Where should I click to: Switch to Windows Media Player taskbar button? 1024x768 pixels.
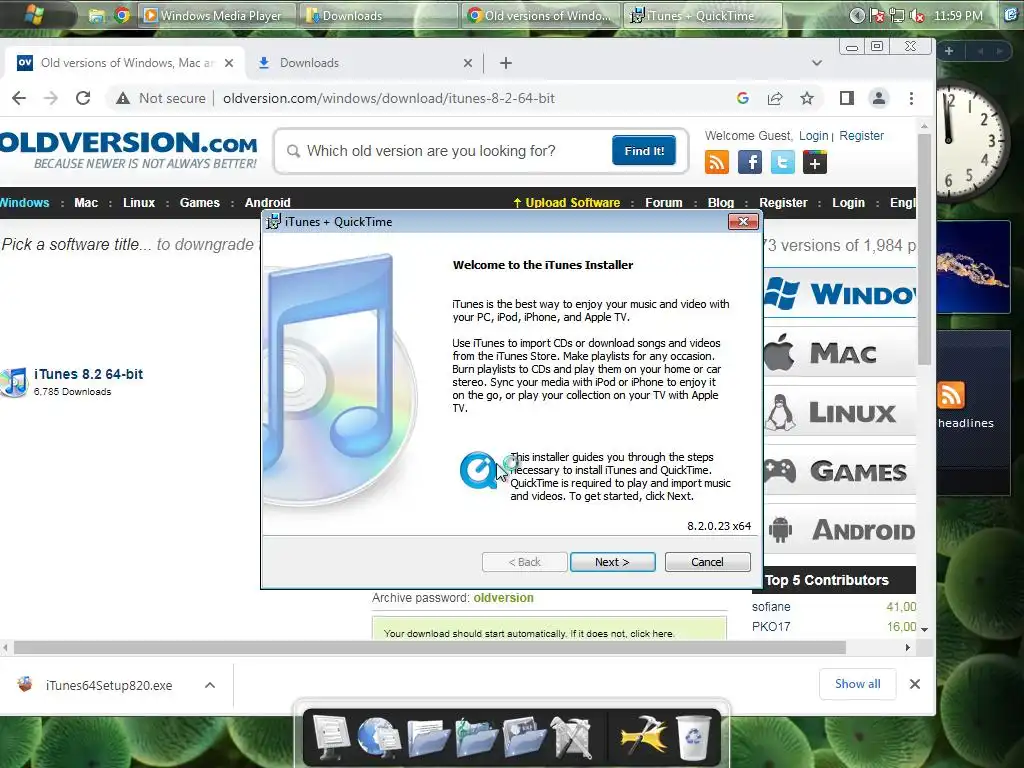pyautogui.click(x=216, y=15)
